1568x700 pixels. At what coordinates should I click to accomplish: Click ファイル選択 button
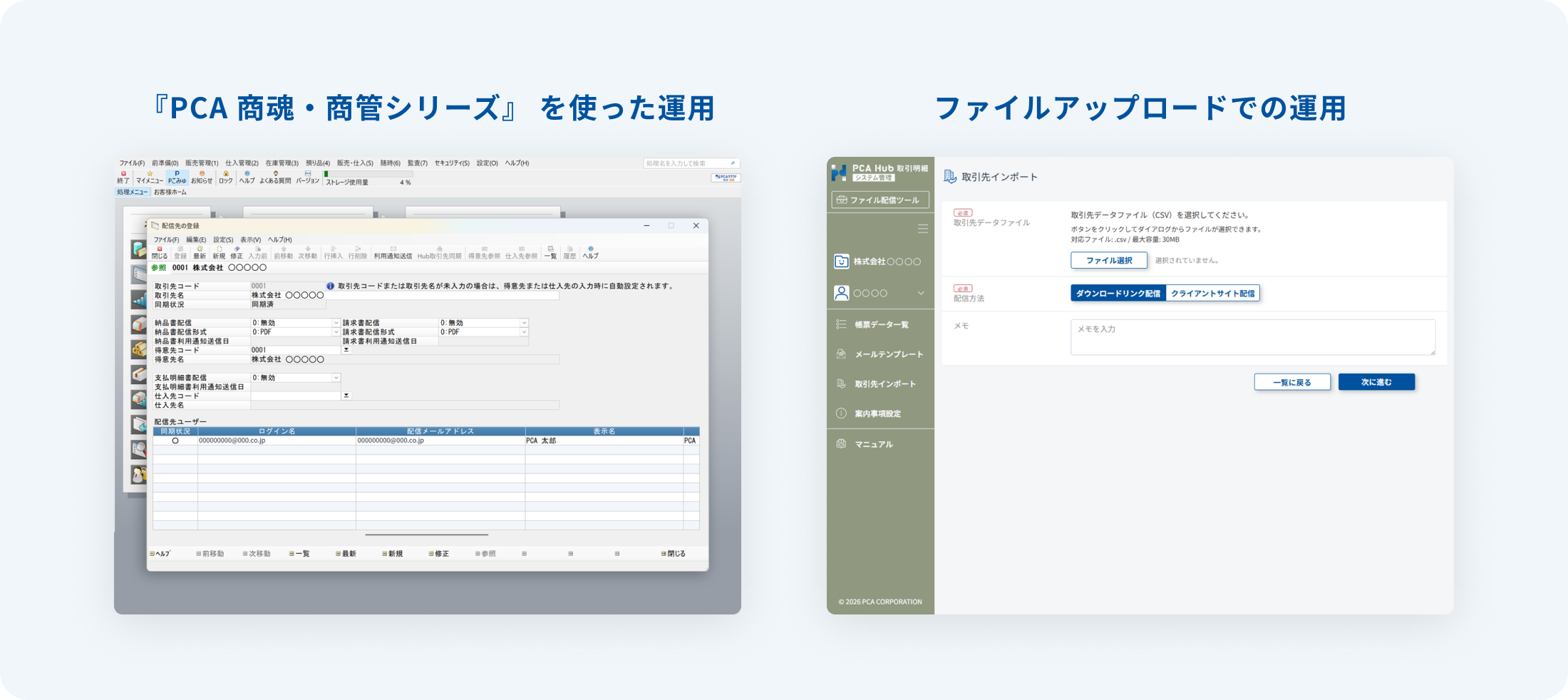point(1109,260)
